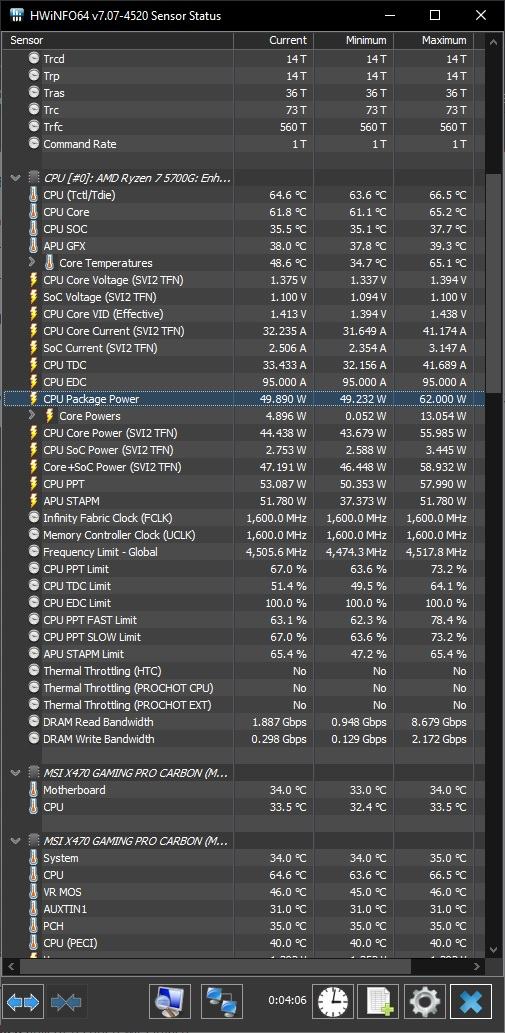Click the 0:04:06 elapsed time display
This screenshot has height=1033, width=505.
[x=287, y=1000]
